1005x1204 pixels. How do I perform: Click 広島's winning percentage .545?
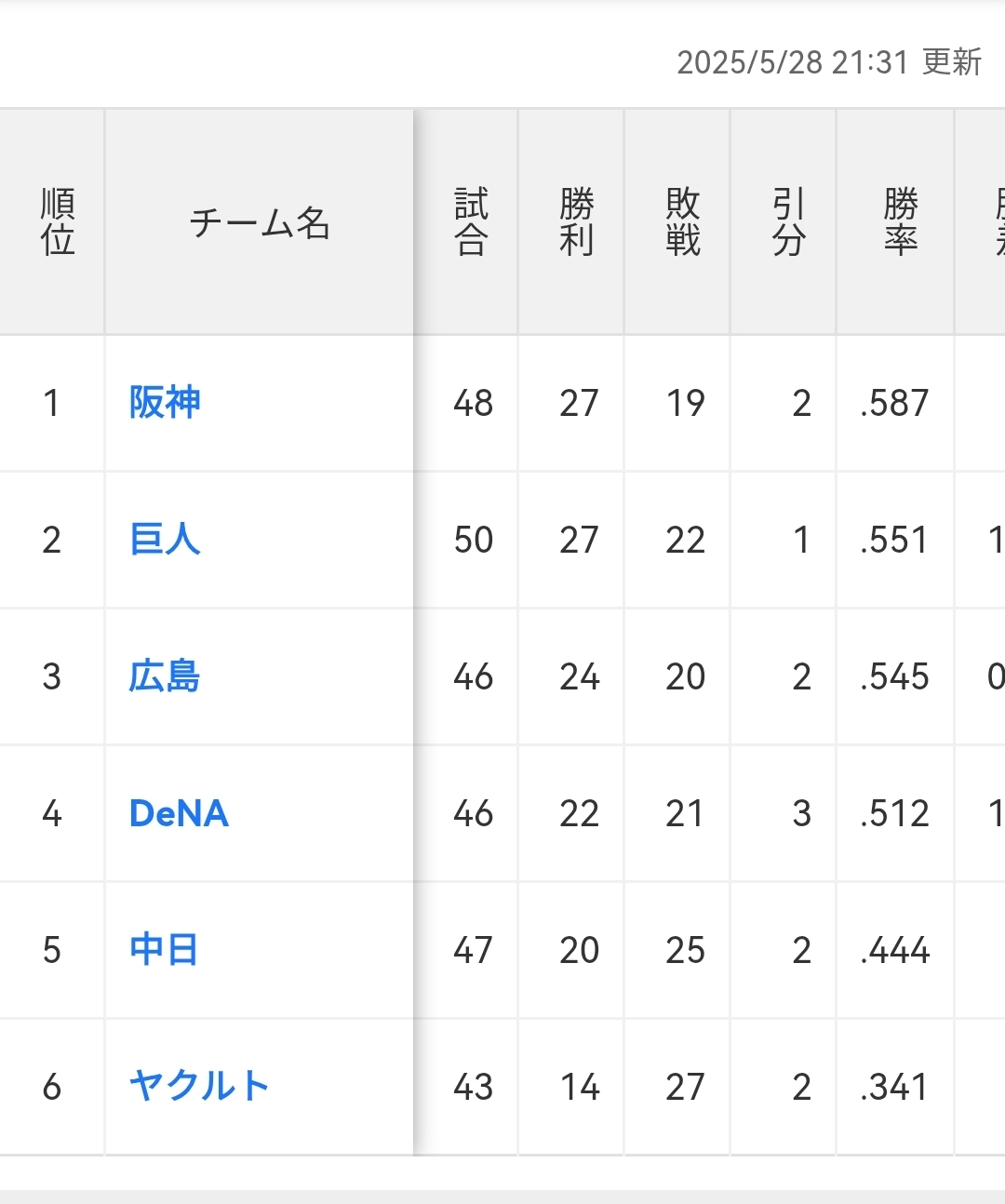(x=894, y=677)
